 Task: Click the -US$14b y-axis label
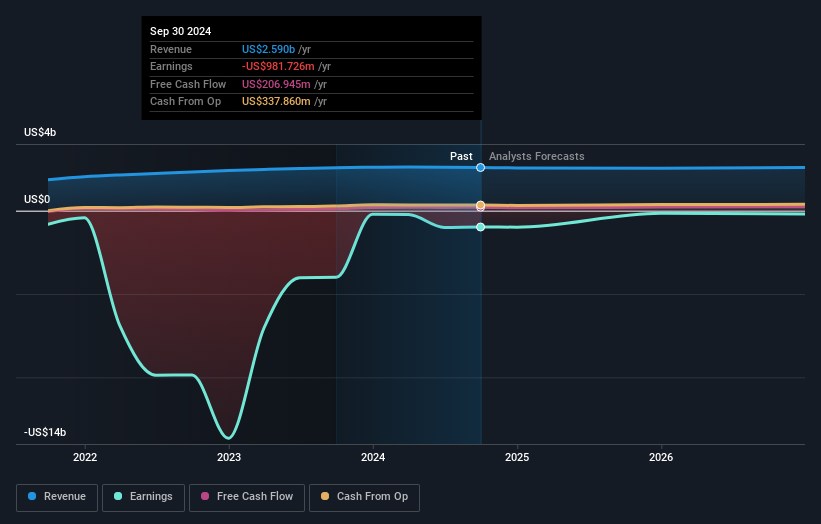click(45, 432)
